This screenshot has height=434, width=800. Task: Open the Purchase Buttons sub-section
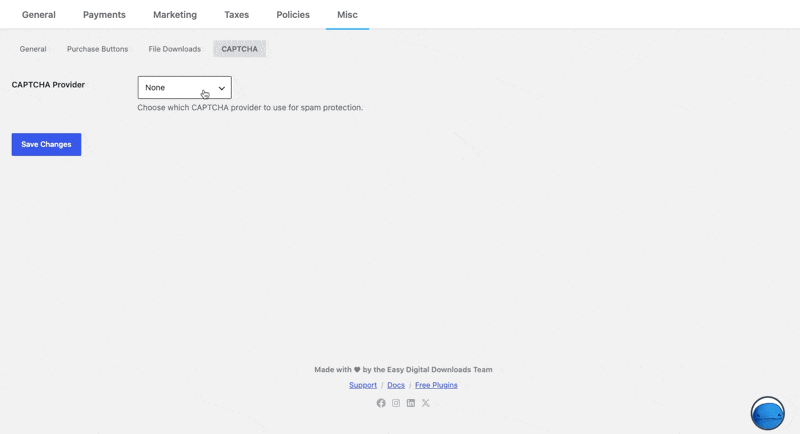point(97,49)
